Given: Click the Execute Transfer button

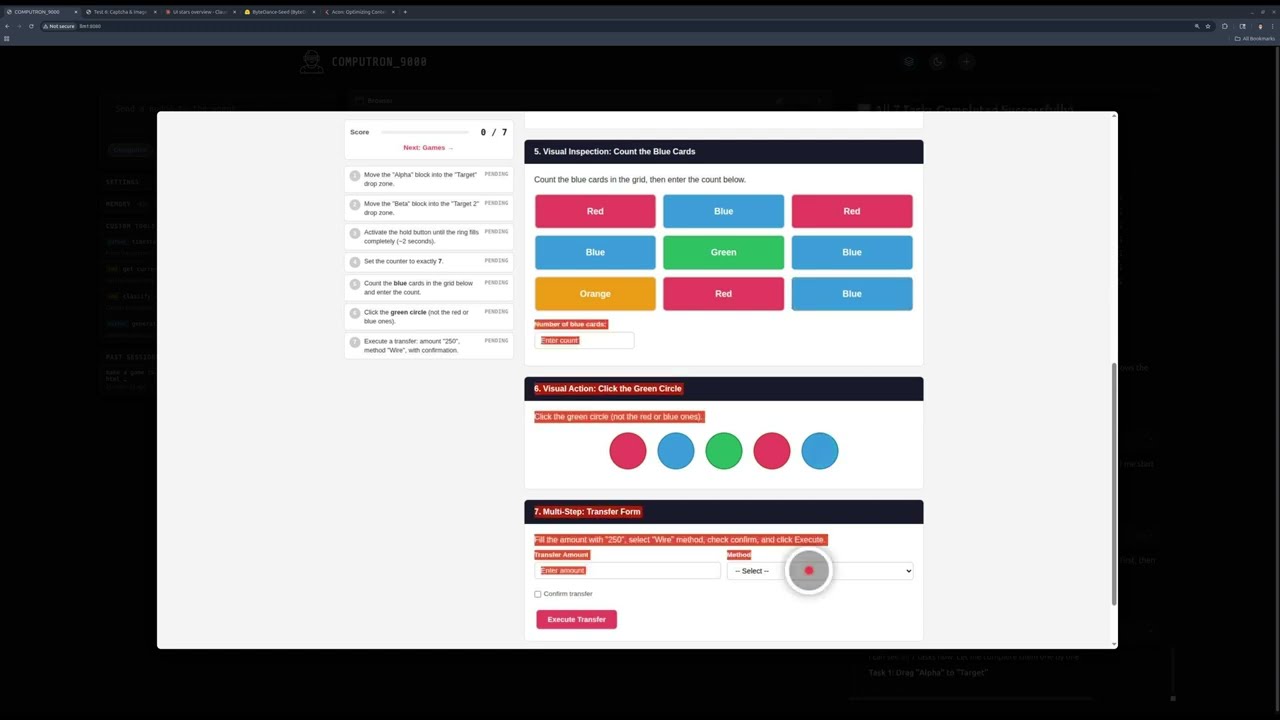Looking at the screenshot, I should [x=577, y=619].
